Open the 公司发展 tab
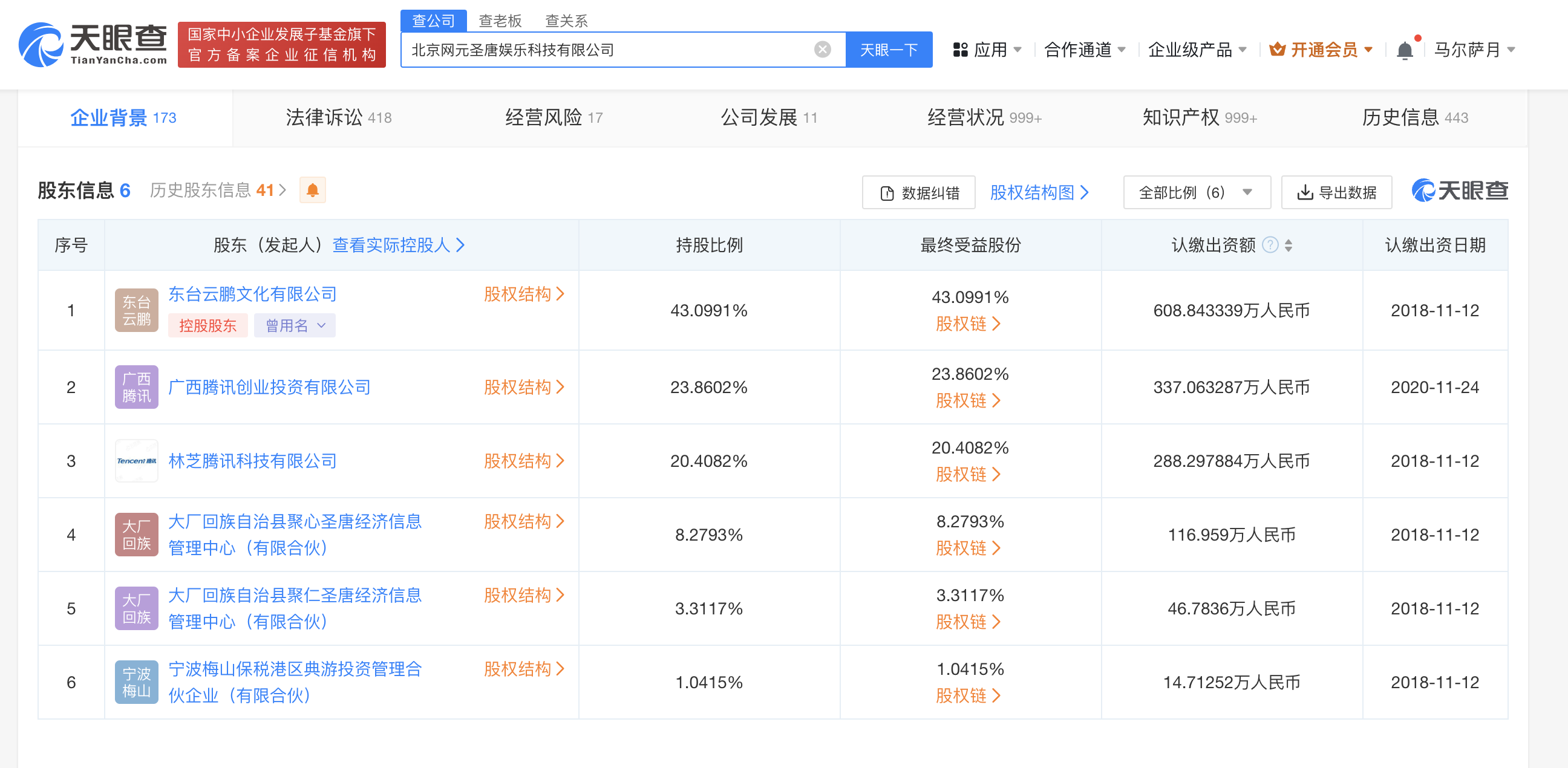1568x768 pixels. pos(769,117)
